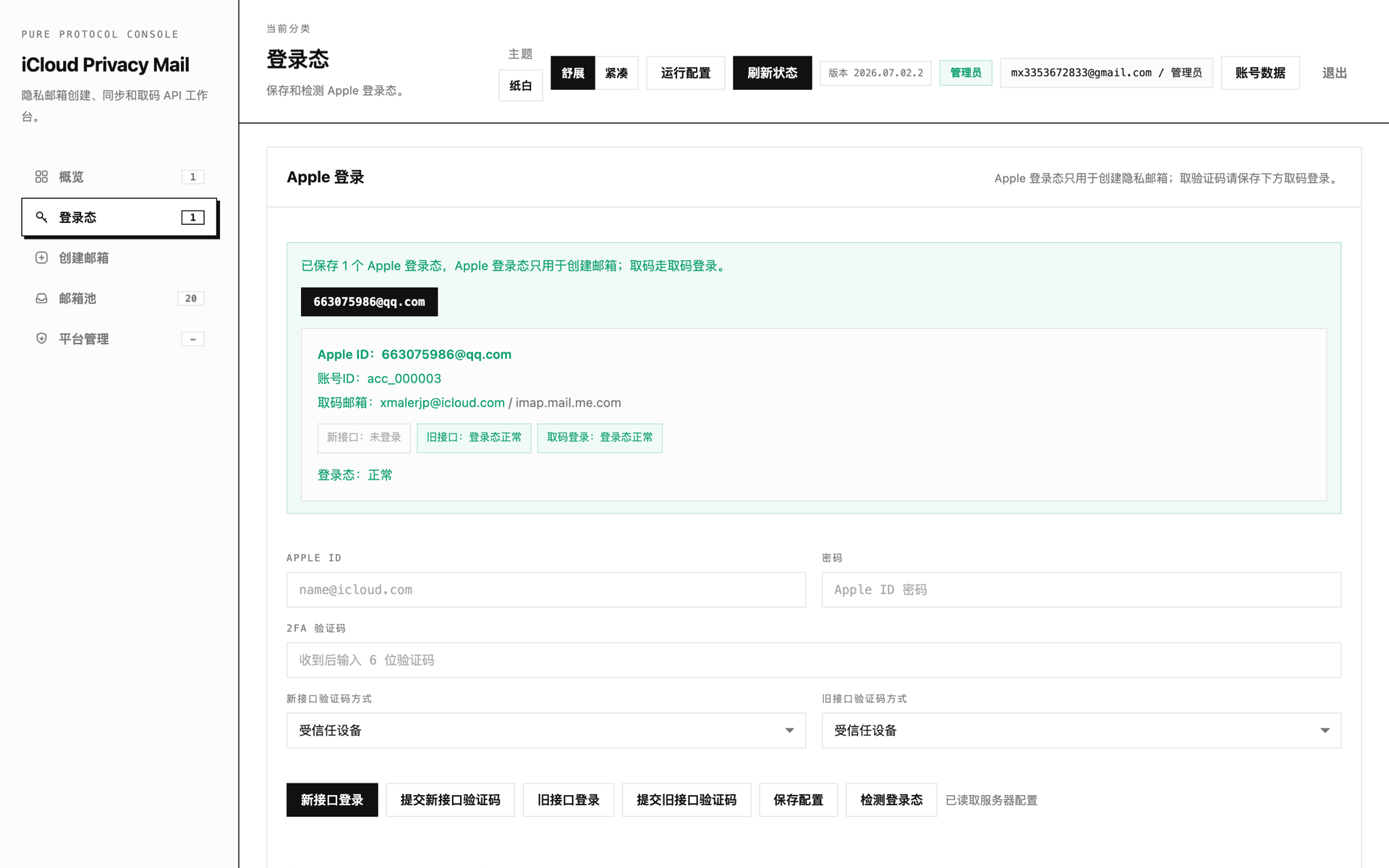Click the iCloud Privacy Mail title
The width and height of the screenshot is (1389, 868).
[106, 64]
